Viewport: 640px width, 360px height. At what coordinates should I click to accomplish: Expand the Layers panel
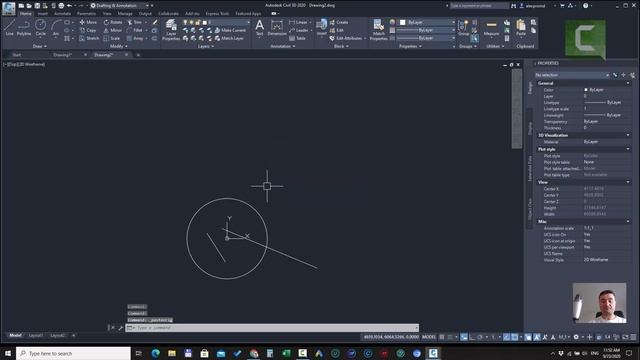pyautogui.click(x=206, y=46)
